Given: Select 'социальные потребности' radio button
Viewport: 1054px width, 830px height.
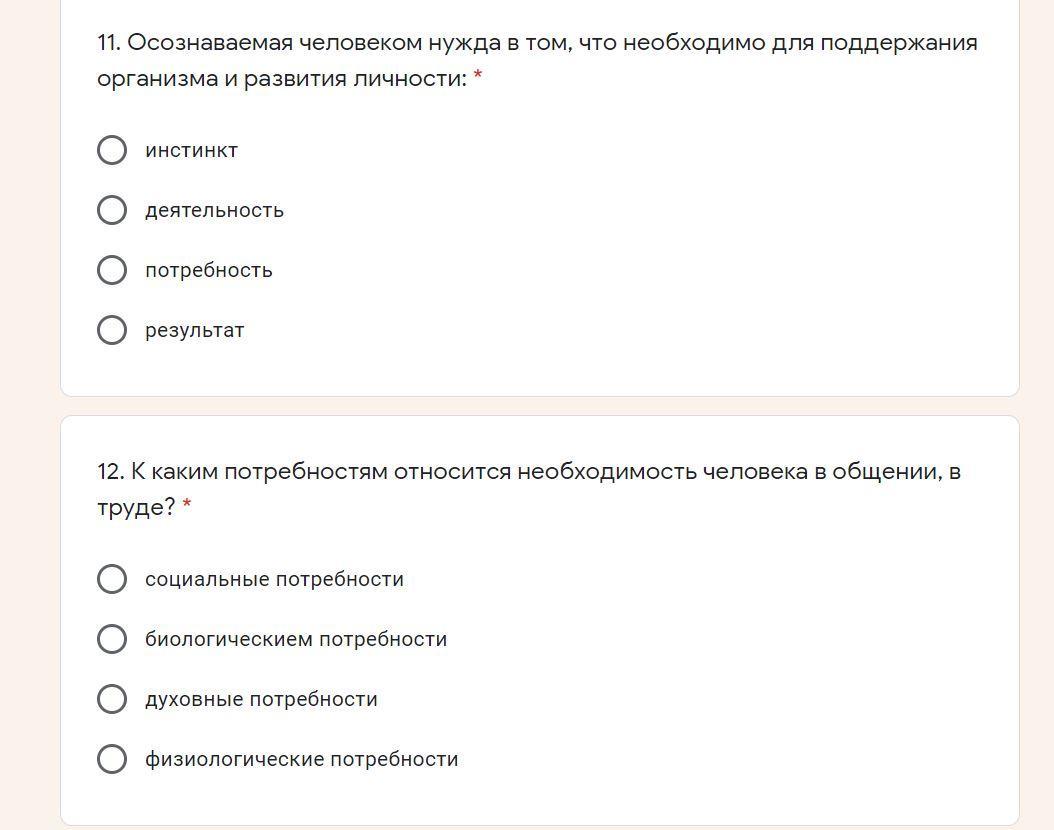Looking at the screenshot, I should point(112,579).
